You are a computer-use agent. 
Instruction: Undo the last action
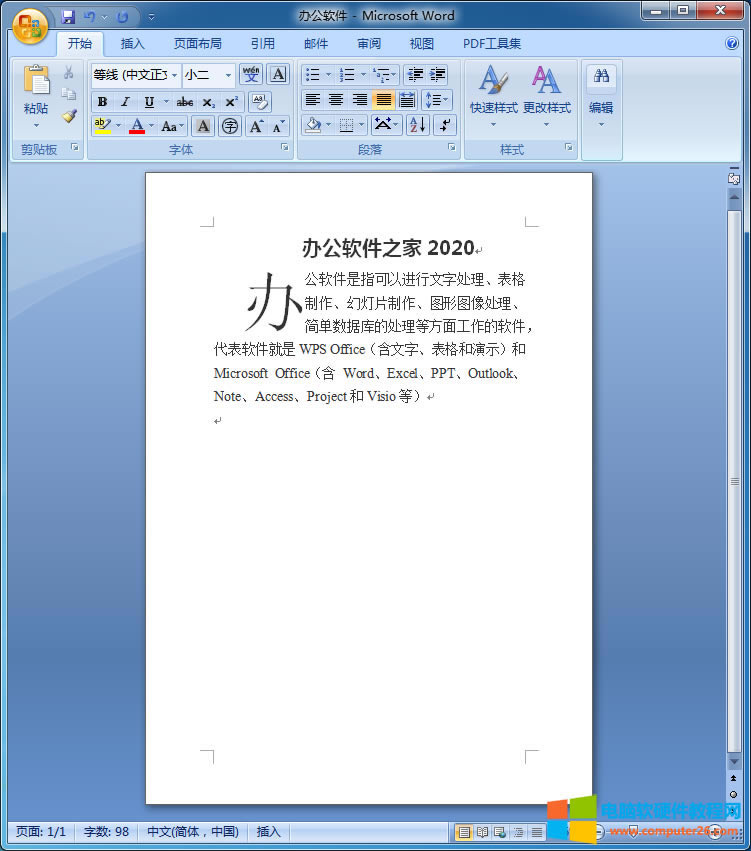pyautogui.click(x=90, y=17)
